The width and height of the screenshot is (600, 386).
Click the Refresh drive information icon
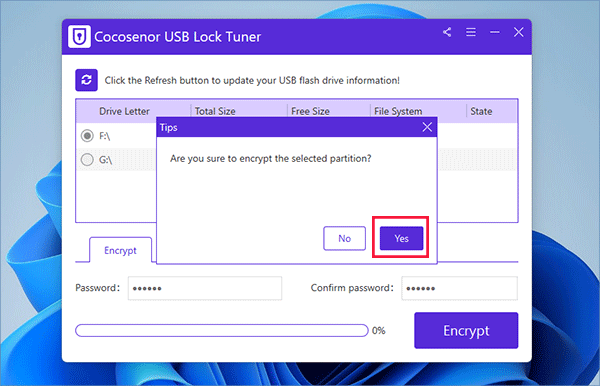click(x=86, y=80)
